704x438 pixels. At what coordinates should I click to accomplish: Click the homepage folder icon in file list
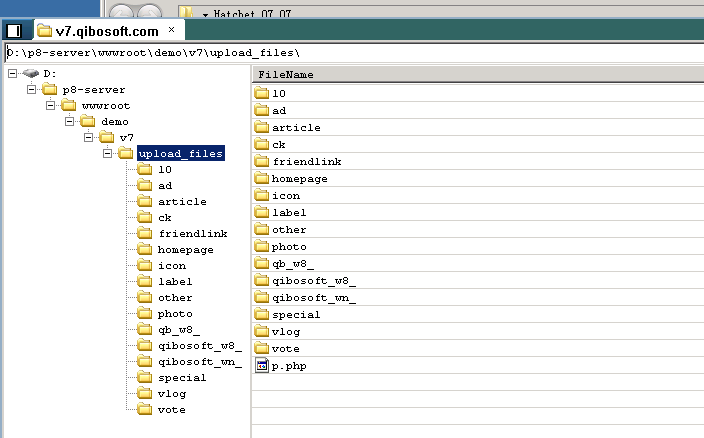[262, 179]
